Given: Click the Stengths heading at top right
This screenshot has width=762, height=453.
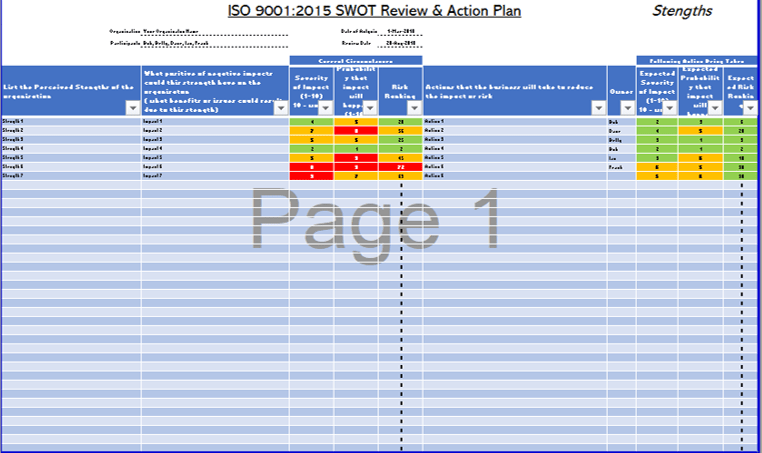Looking at the screenshot, I should [x=682, y=12].
